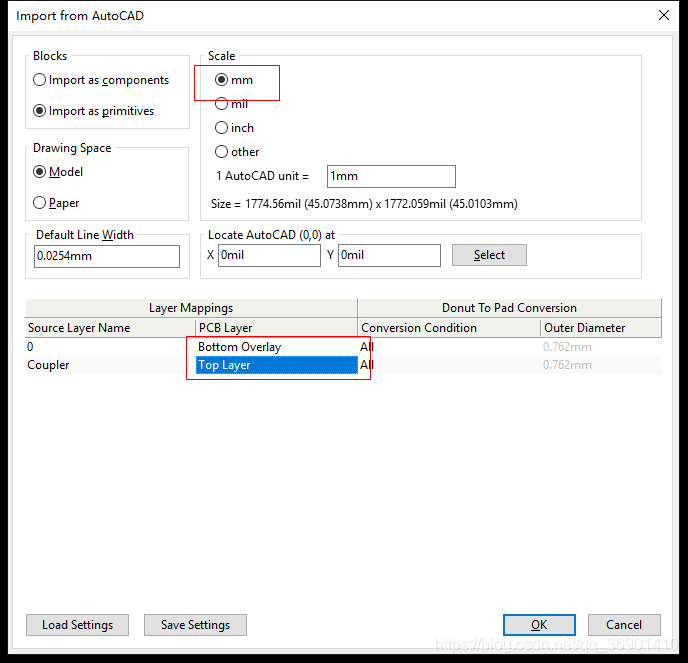This screenshot has height=663, width=688.
Task: Open PCB Layer dropdown showing Top Layer
Action: [x=276, y=365]
